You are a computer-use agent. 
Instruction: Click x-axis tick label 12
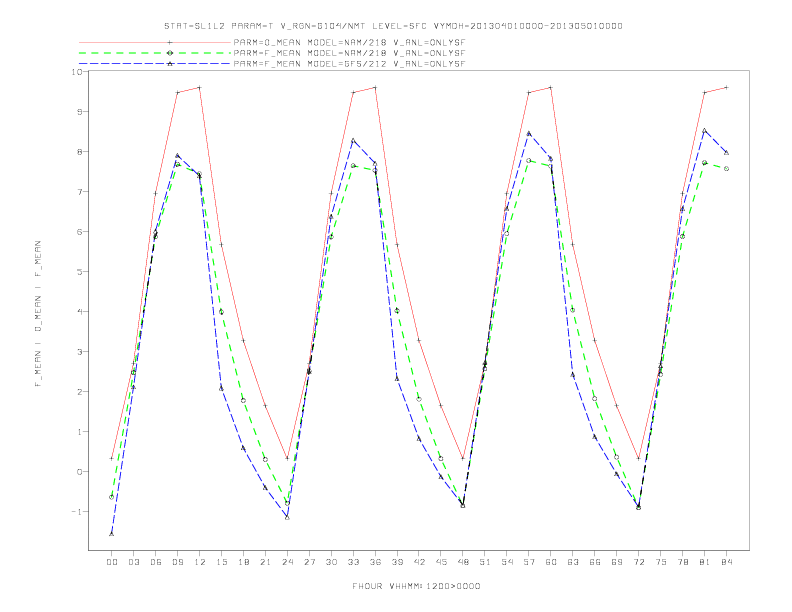pyautogui.click(x=200, y=562)
